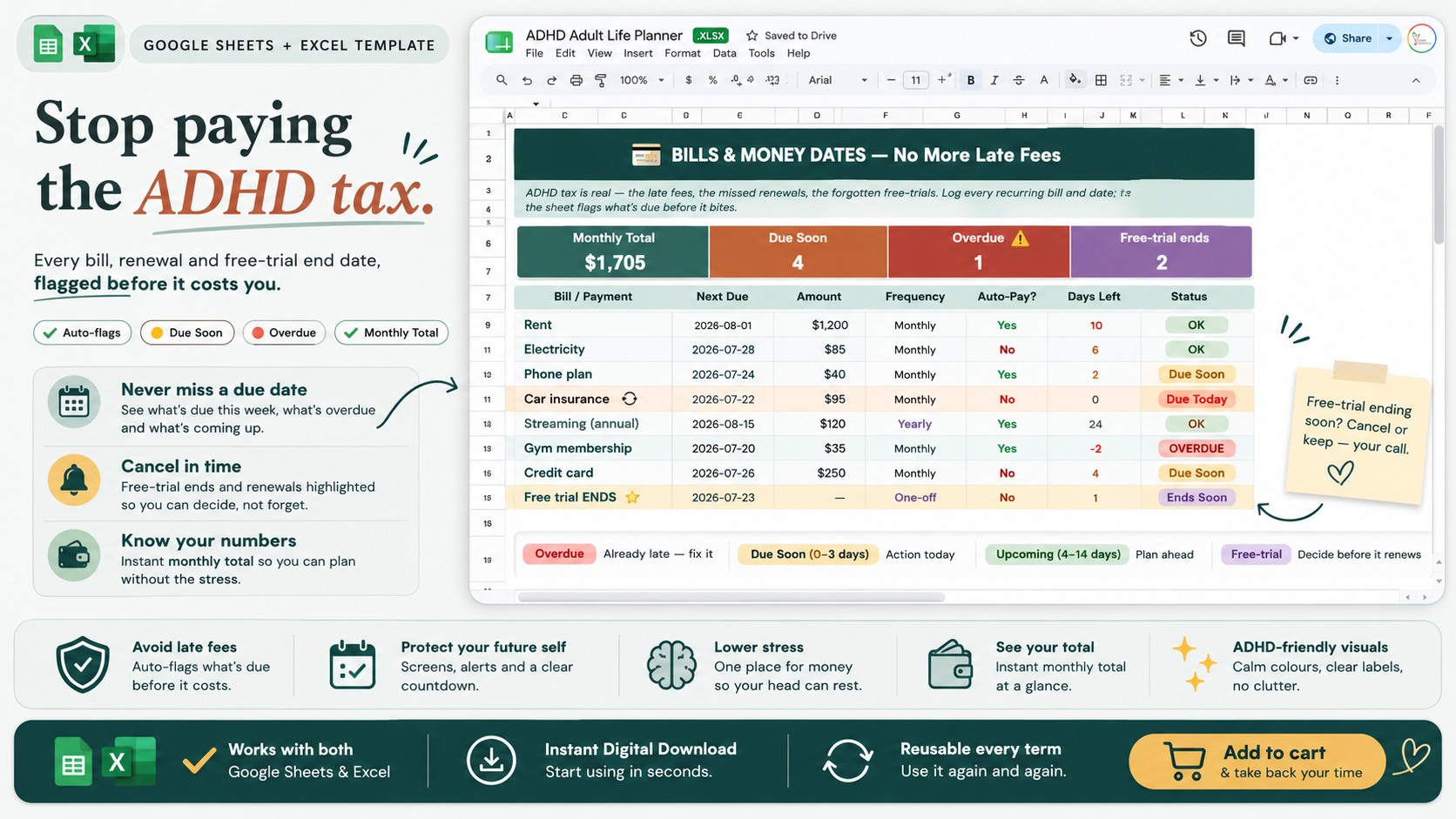Toggle the Monthly Total check chip

pos(392,332)
